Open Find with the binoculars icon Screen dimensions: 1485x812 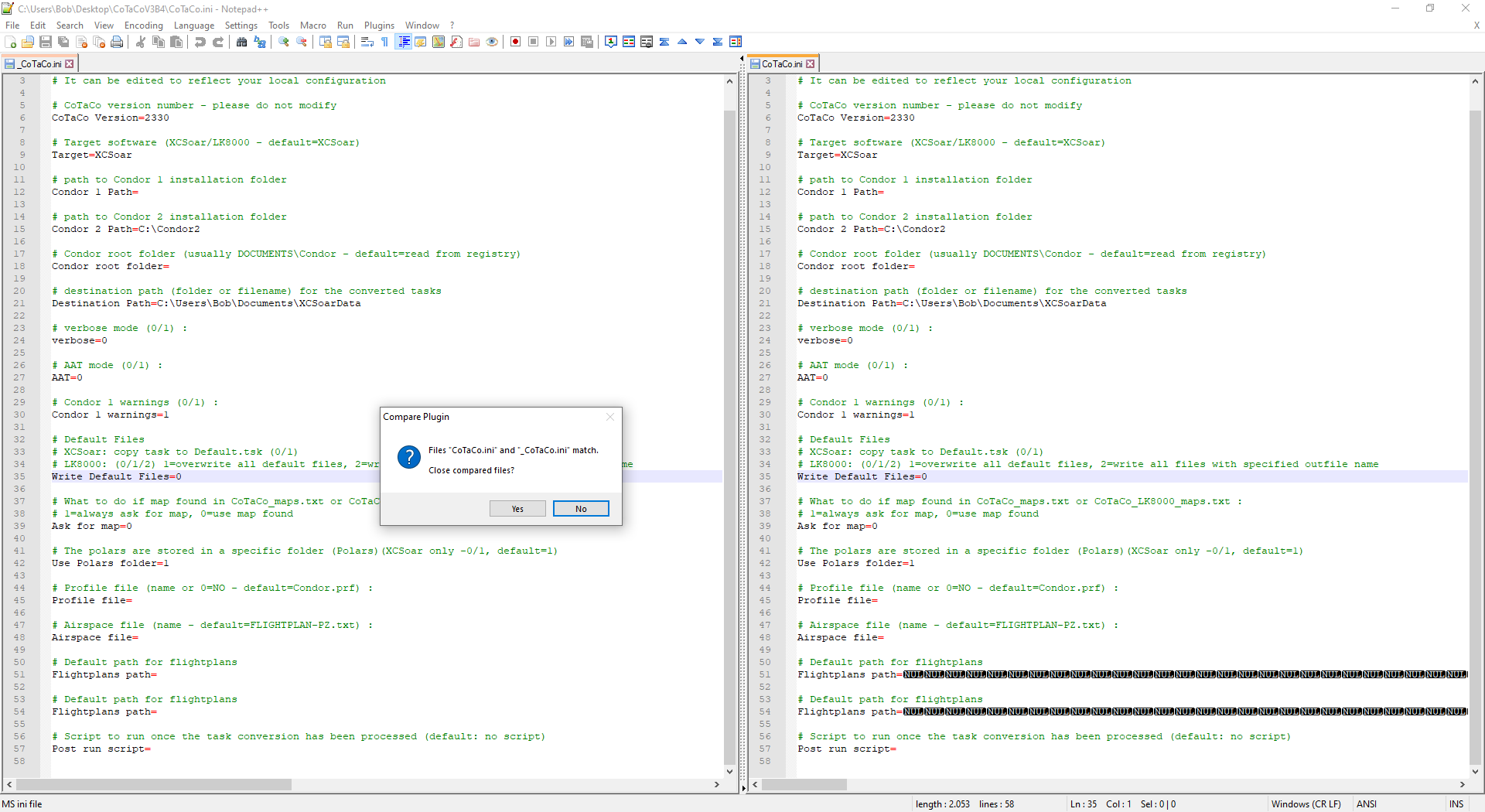click(242, 42)
